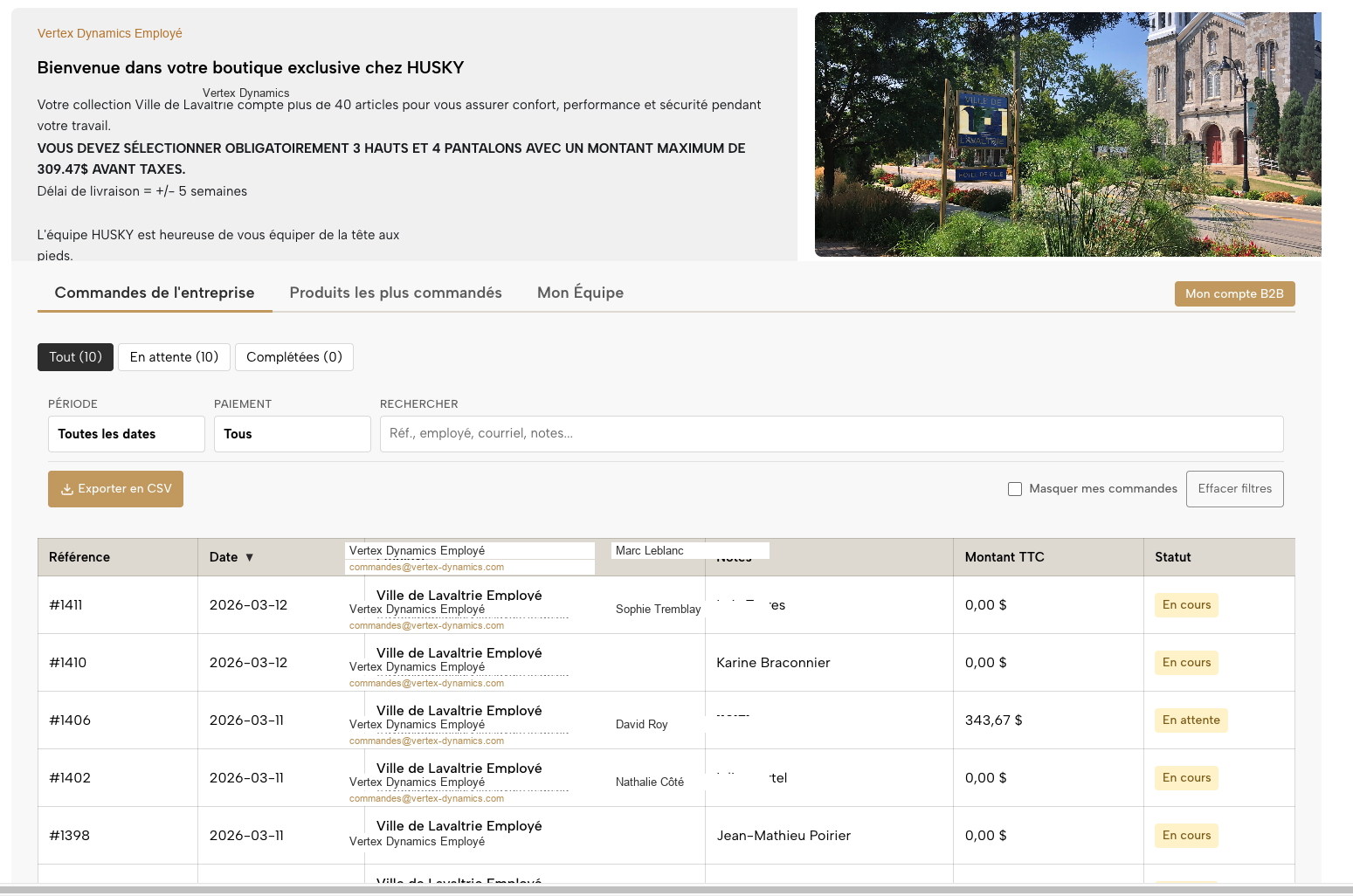Viewport: 1353px width, 896px height.
Task: Focus the Rechercher search field
Action: [x=832, y=434]
